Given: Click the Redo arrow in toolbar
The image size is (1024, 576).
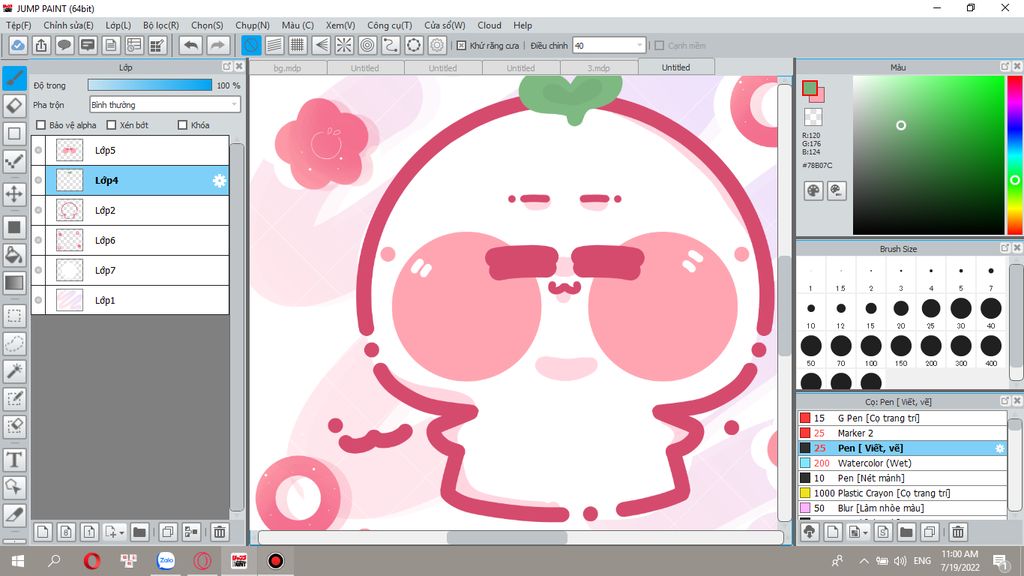Looking at the screenshot, I should [218, 45].
